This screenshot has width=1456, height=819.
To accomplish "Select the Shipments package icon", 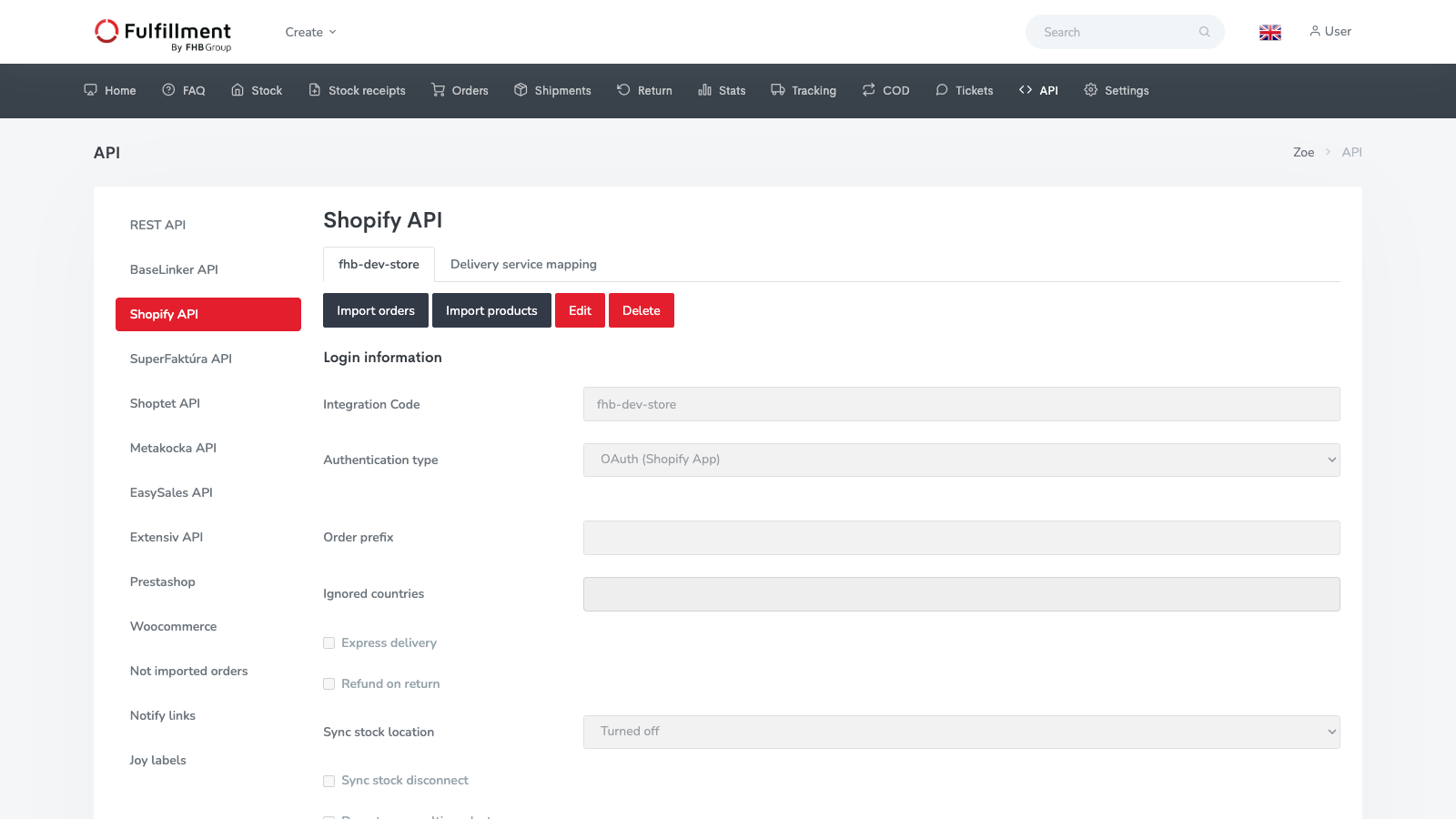I will pos(521,90).
